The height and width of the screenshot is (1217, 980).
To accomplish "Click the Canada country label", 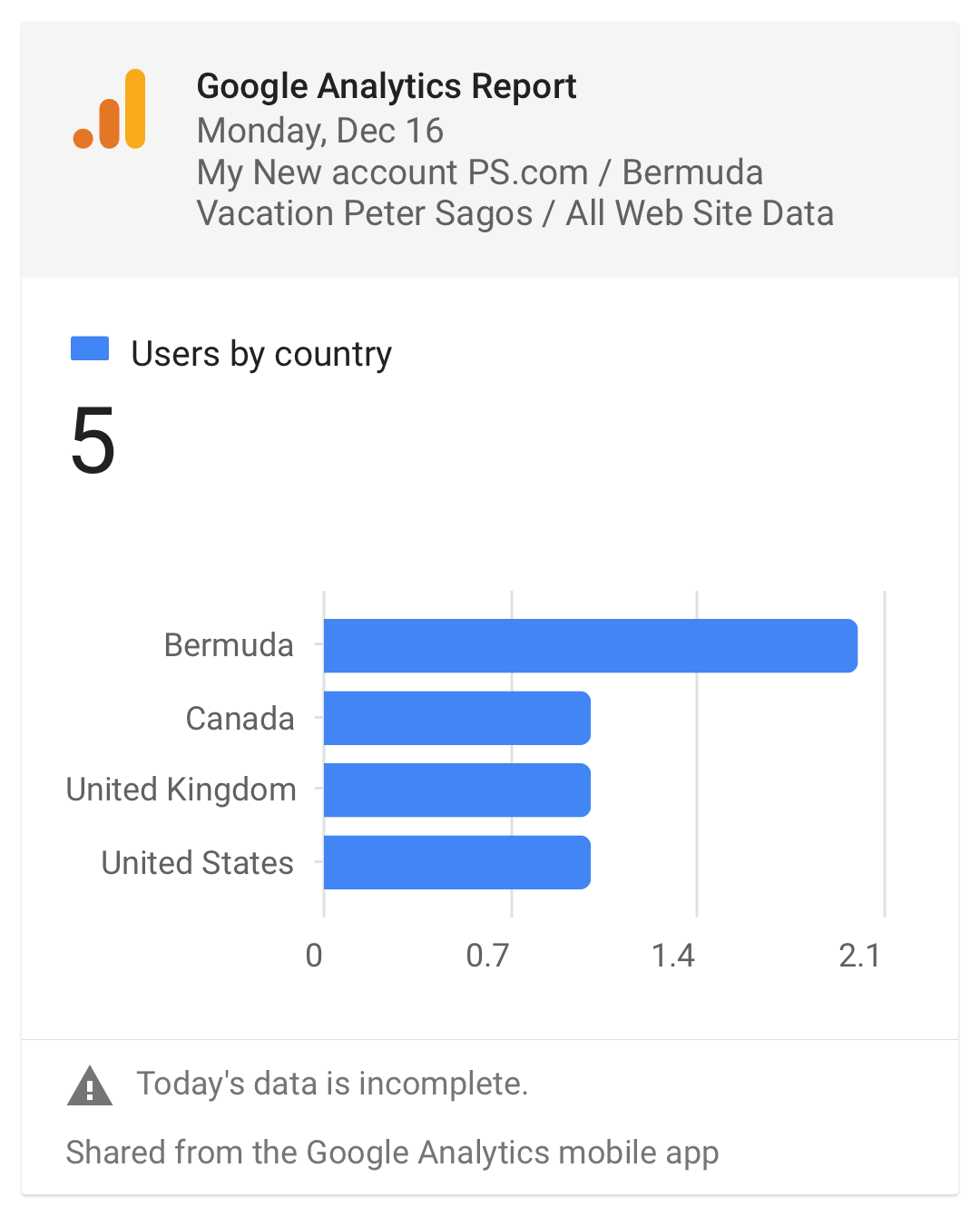I will 240,719.
